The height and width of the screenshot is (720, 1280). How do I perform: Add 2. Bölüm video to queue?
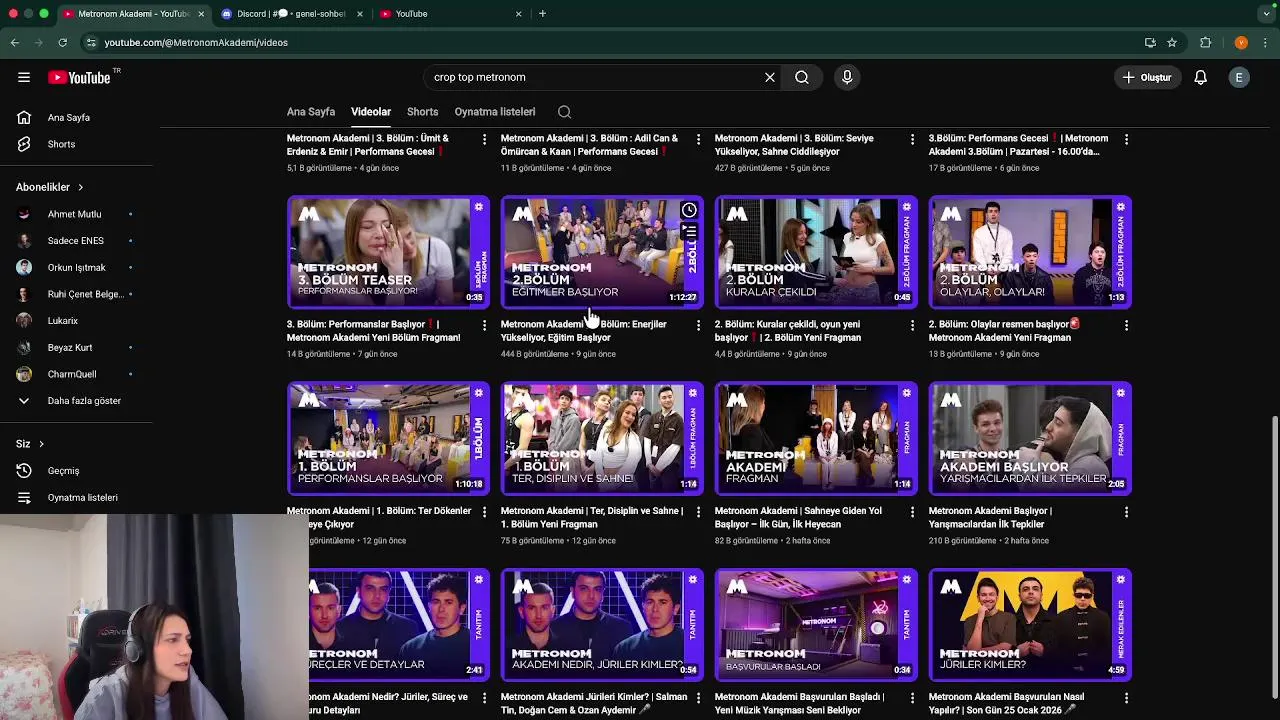pos(689,231)
